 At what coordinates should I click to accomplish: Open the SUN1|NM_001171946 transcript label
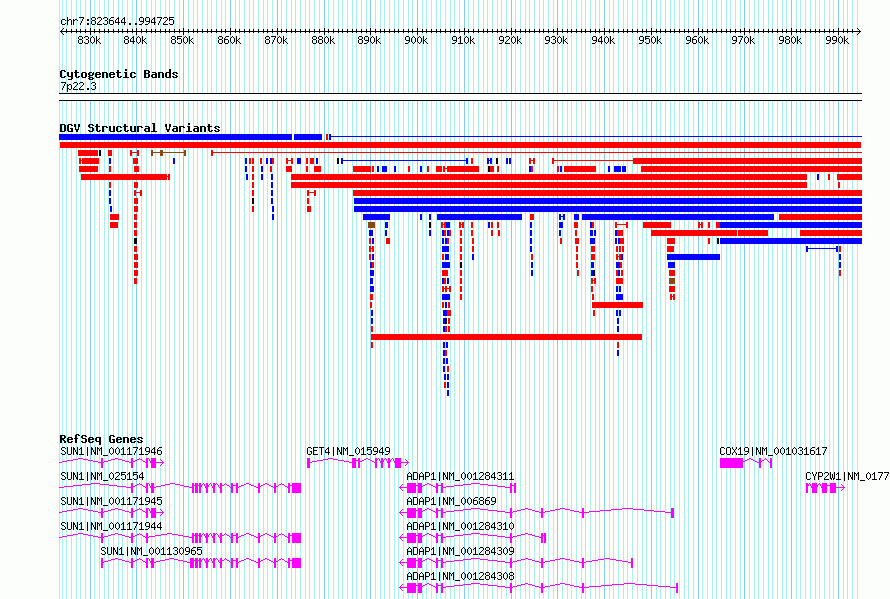(111, 451)
